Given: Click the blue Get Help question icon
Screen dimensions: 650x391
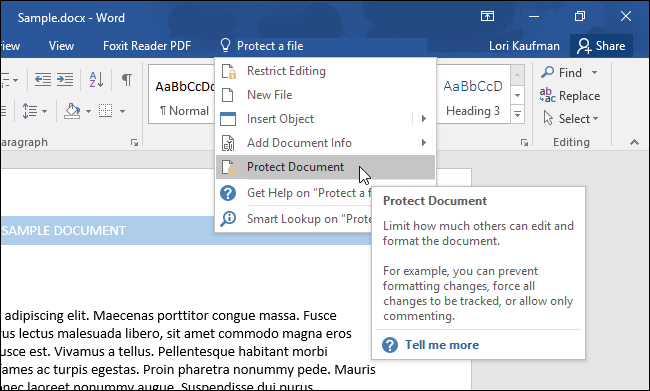Looking at the screenshot, I should (228, 193).
